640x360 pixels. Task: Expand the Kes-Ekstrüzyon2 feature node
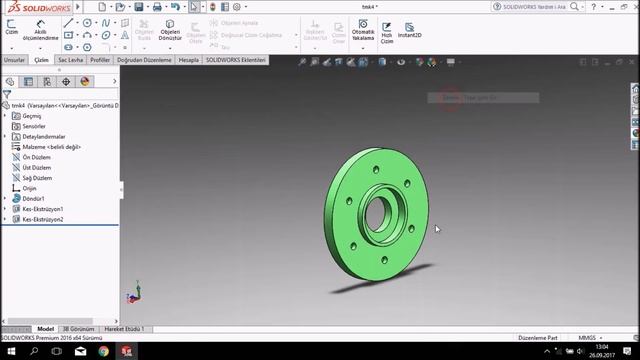click(5, 219)
